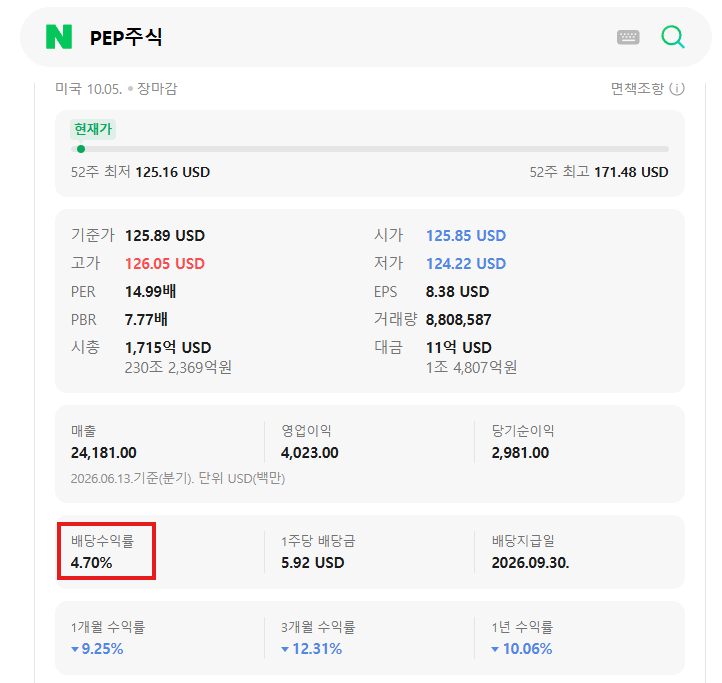The image size is (722, 683).
Task: Click the 당기순이익 2,981.00 figure
Action: tap(520, 453)
